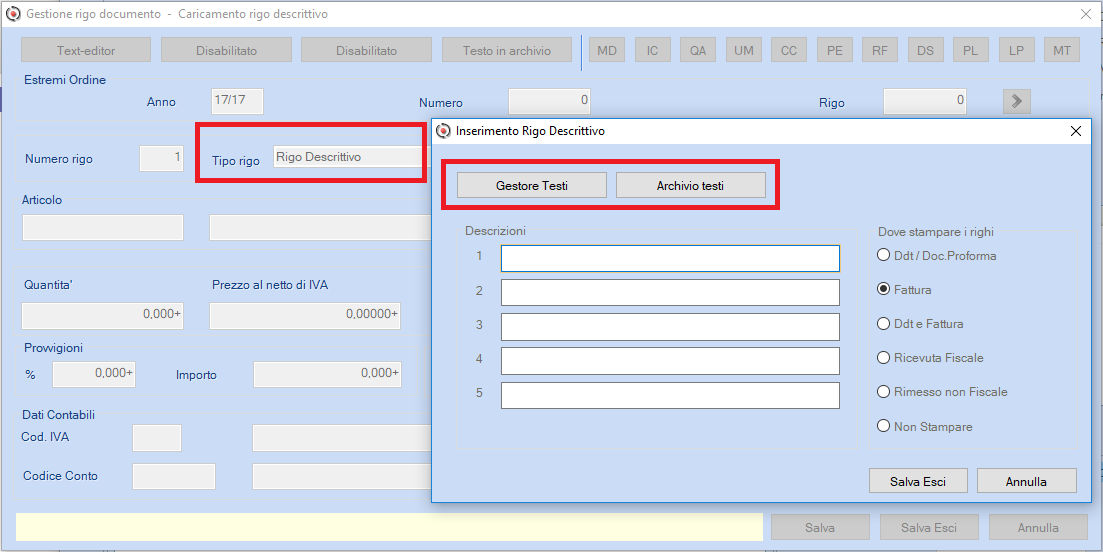Viewport: 1103px width, 552px height.
Task: Click the LP toolbar button
Action: point(1016,50)
